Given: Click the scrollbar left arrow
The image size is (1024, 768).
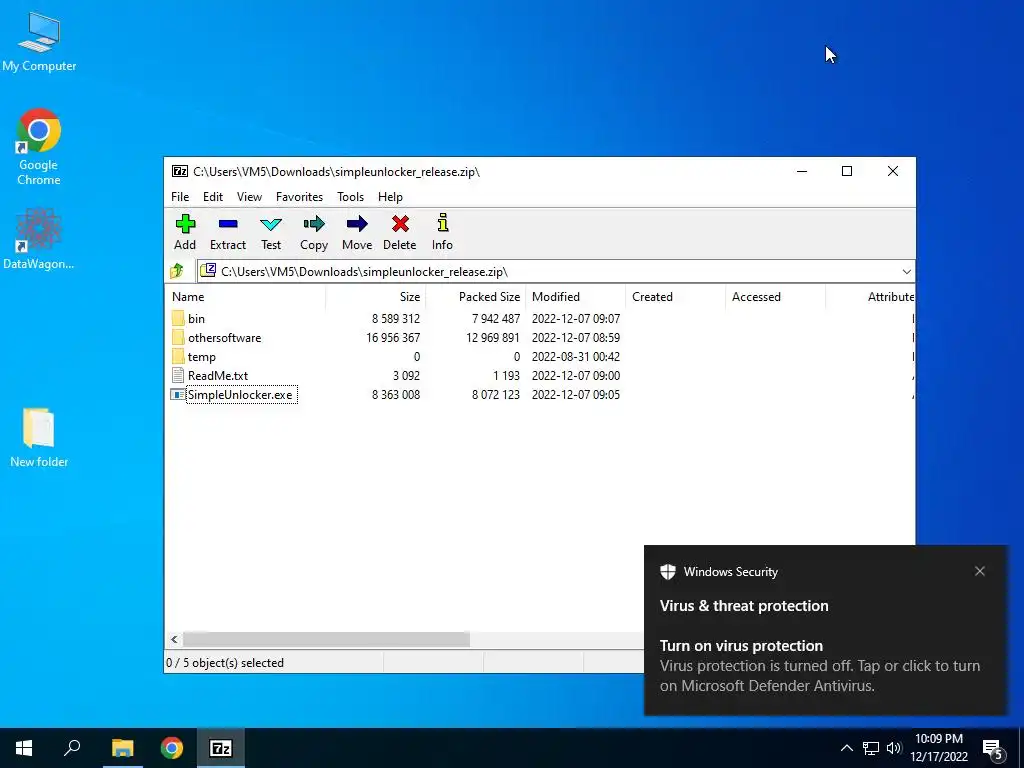Looking at the screenshot, I should (x=174, y=639).
